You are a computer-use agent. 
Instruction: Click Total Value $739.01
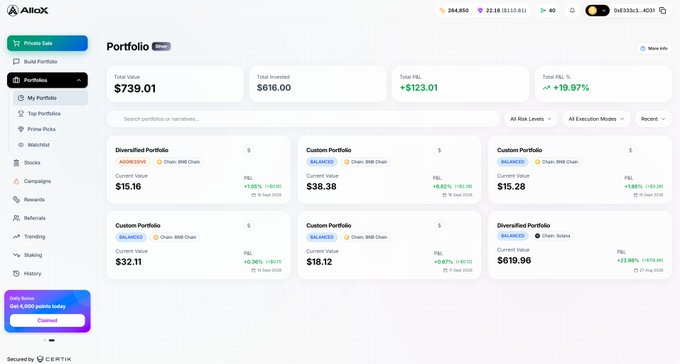point(175,84)
